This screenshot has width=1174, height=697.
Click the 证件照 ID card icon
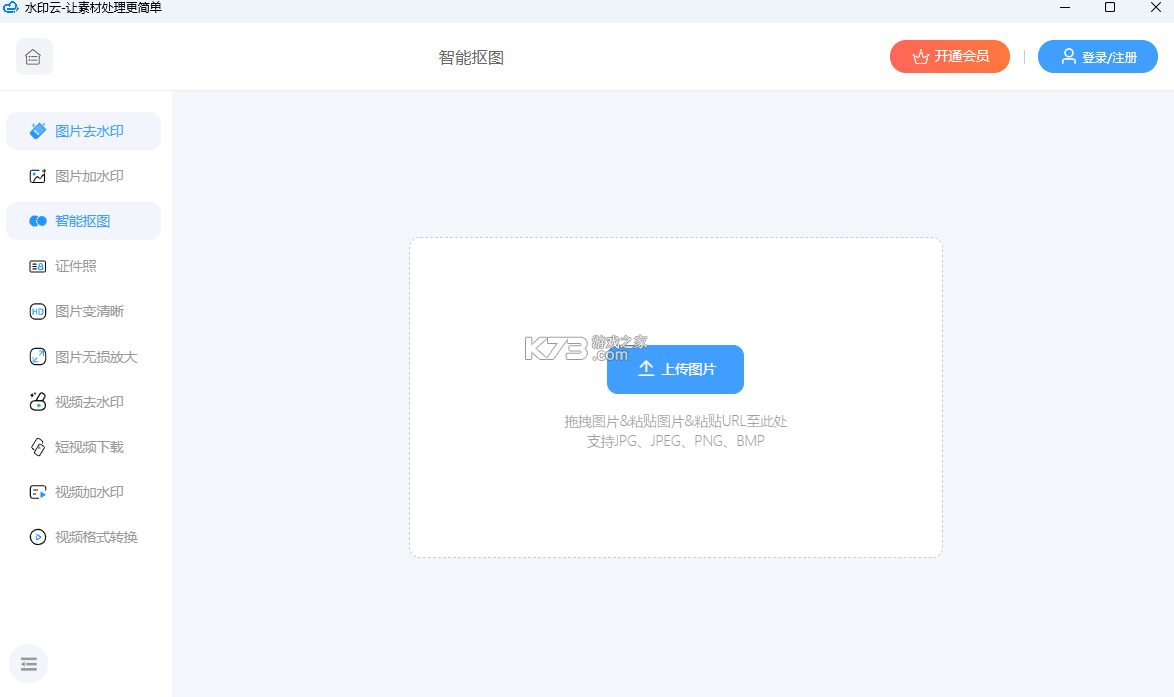coord(37,267)
